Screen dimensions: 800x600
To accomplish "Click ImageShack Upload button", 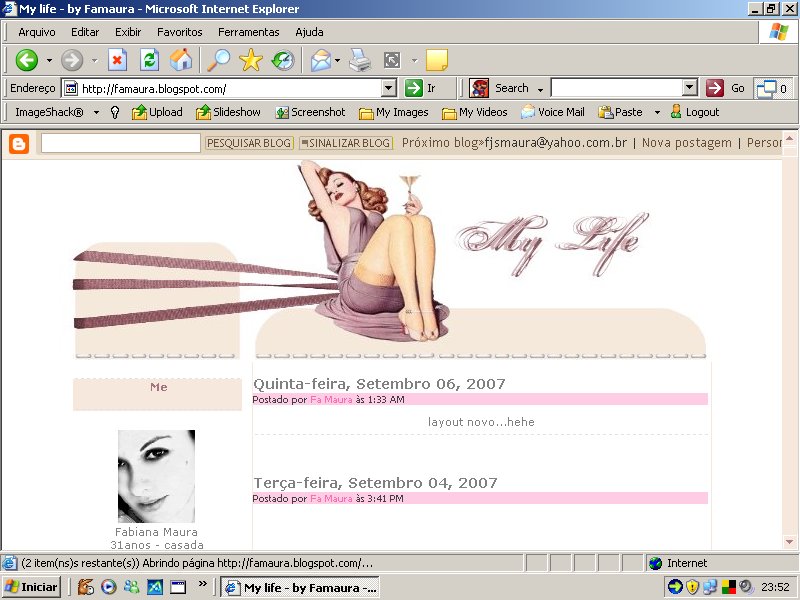I will pyautogui.click(x=157, y=112).
